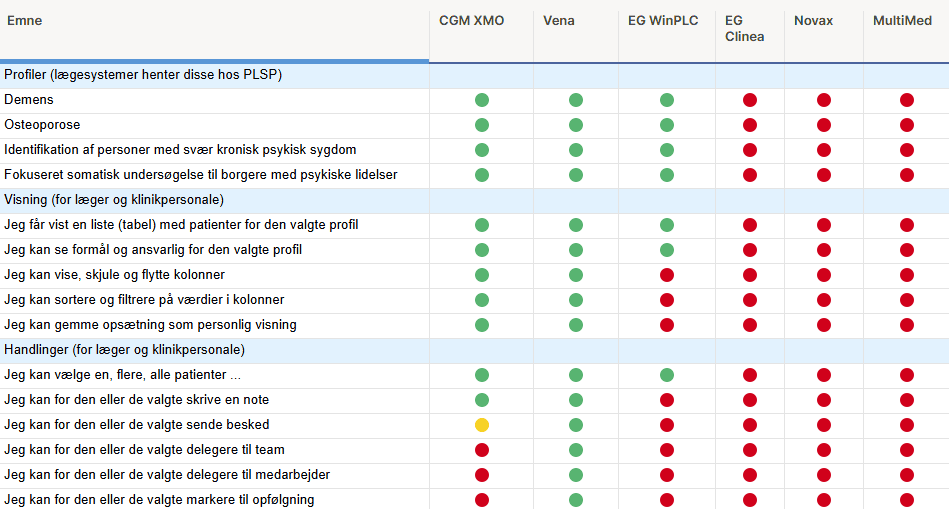Click the MultiMed dot in the svær kronisk psykisk sygdom row
Image resolution: width=949 pixels, height=509 pixels.
pyautogui.click(x=907, y=150)
